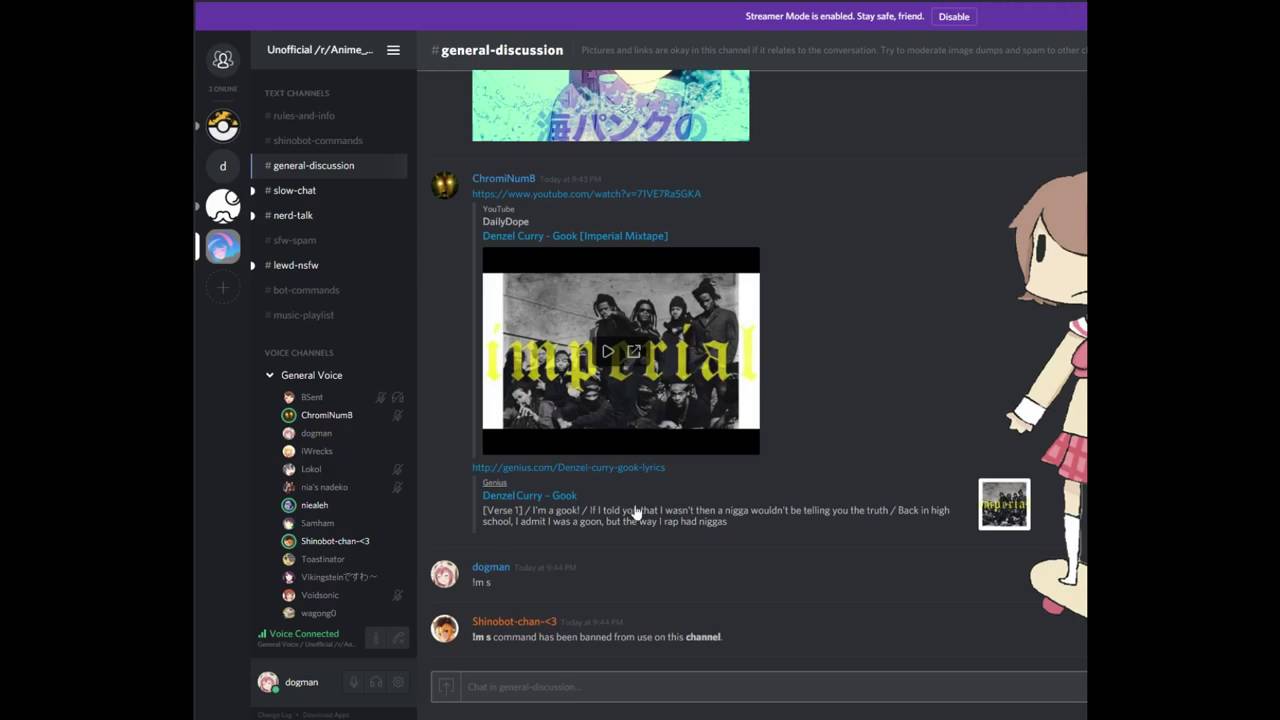Toggle headphone deafen in user panel
This screenshot has width=1280, height=720.
point(376,682)
